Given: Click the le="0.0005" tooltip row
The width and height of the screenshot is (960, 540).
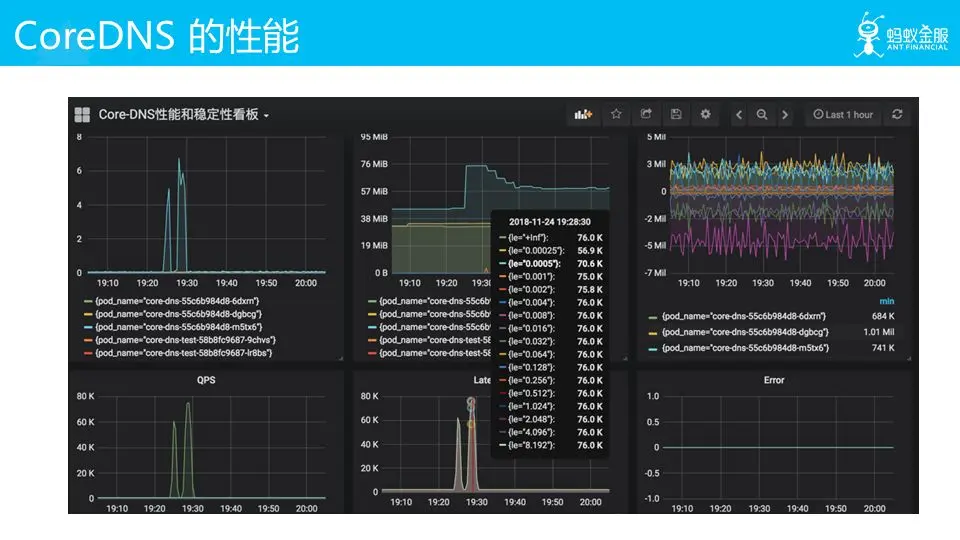Looking at the screenshot, I should point(550,264).
